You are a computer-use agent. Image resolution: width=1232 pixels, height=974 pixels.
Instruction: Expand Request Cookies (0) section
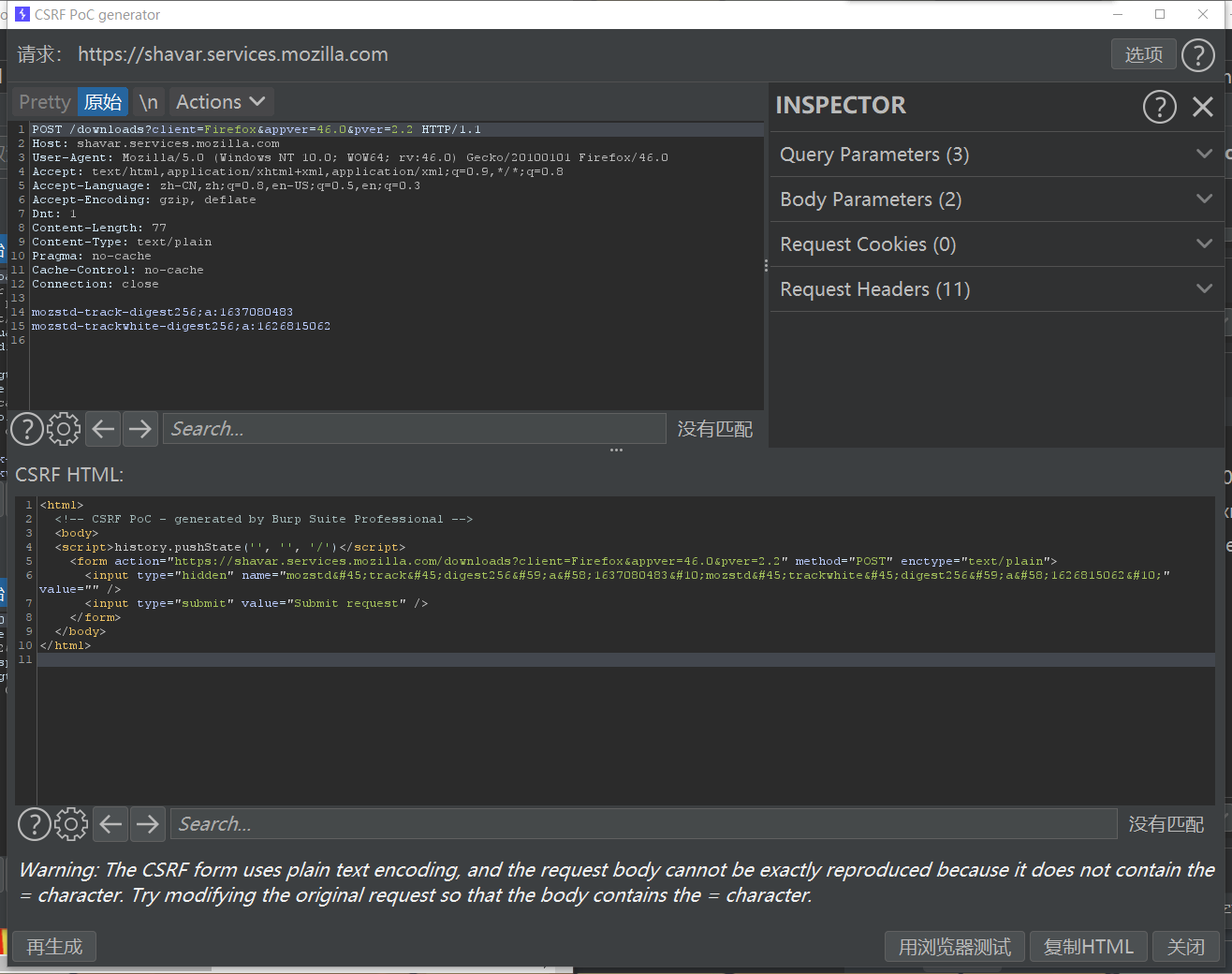tap(997, 244)
